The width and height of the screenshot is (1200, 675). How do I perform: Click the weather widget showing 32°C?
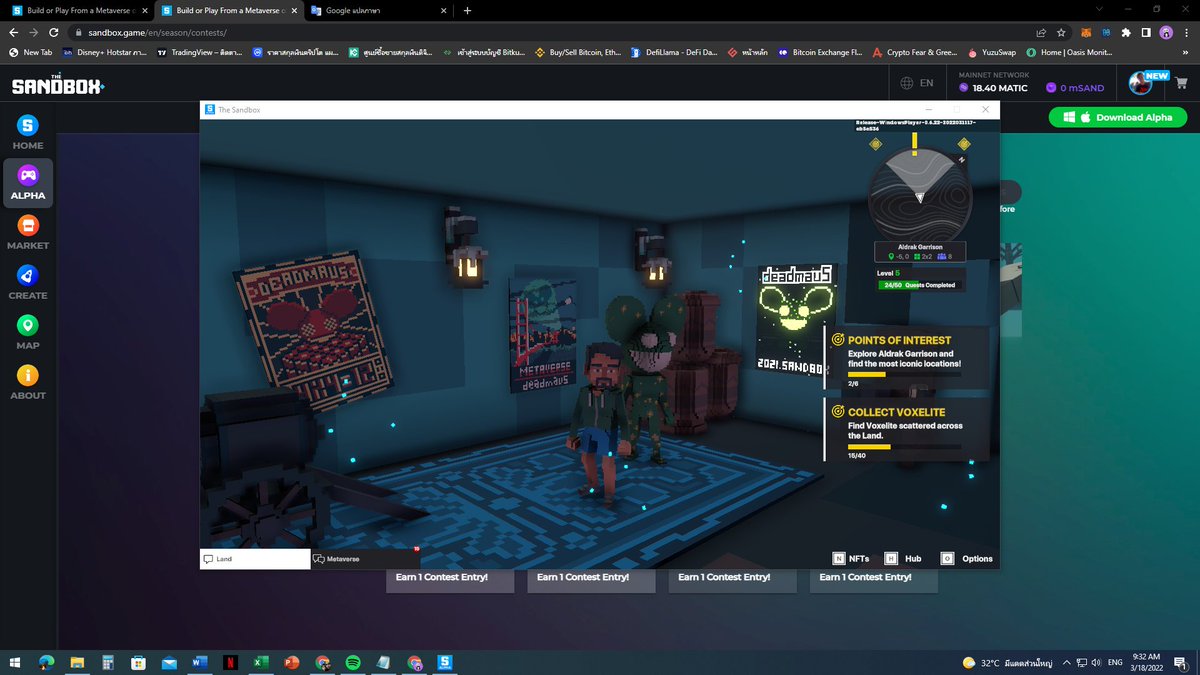coord(1008,662)
